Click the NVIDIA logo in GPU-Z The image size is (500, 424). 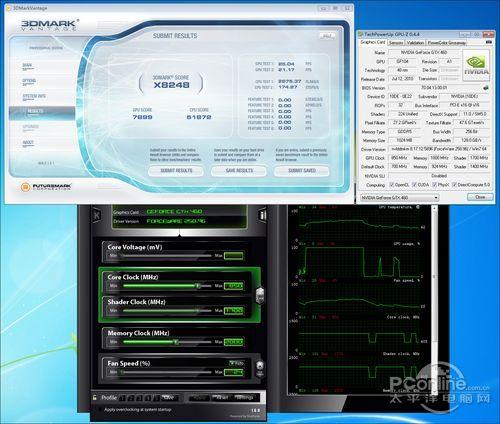point(476,65)
